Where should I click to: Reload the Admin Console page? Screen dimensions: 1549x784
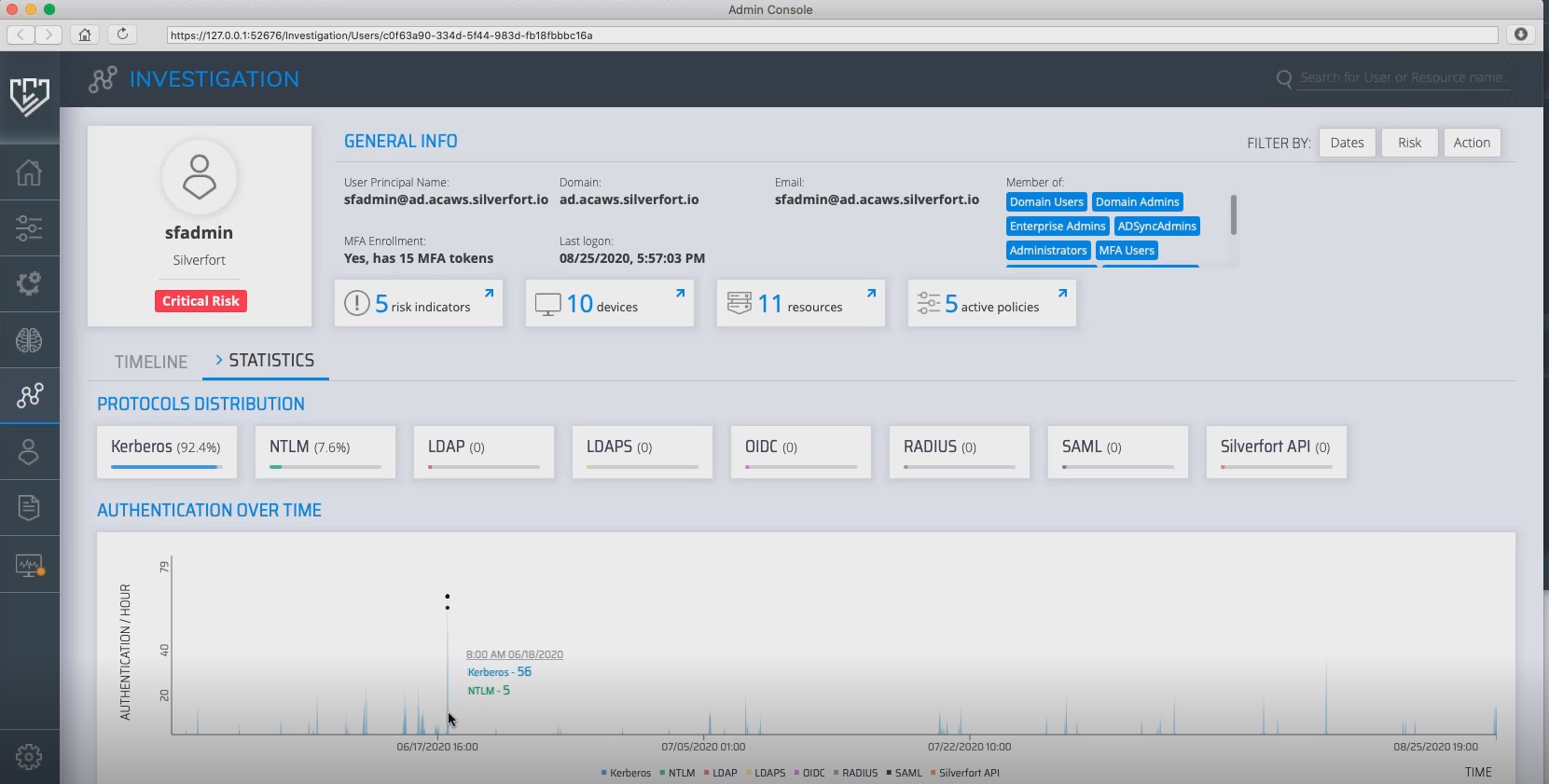pyautogui.click(x=122, y=34)
